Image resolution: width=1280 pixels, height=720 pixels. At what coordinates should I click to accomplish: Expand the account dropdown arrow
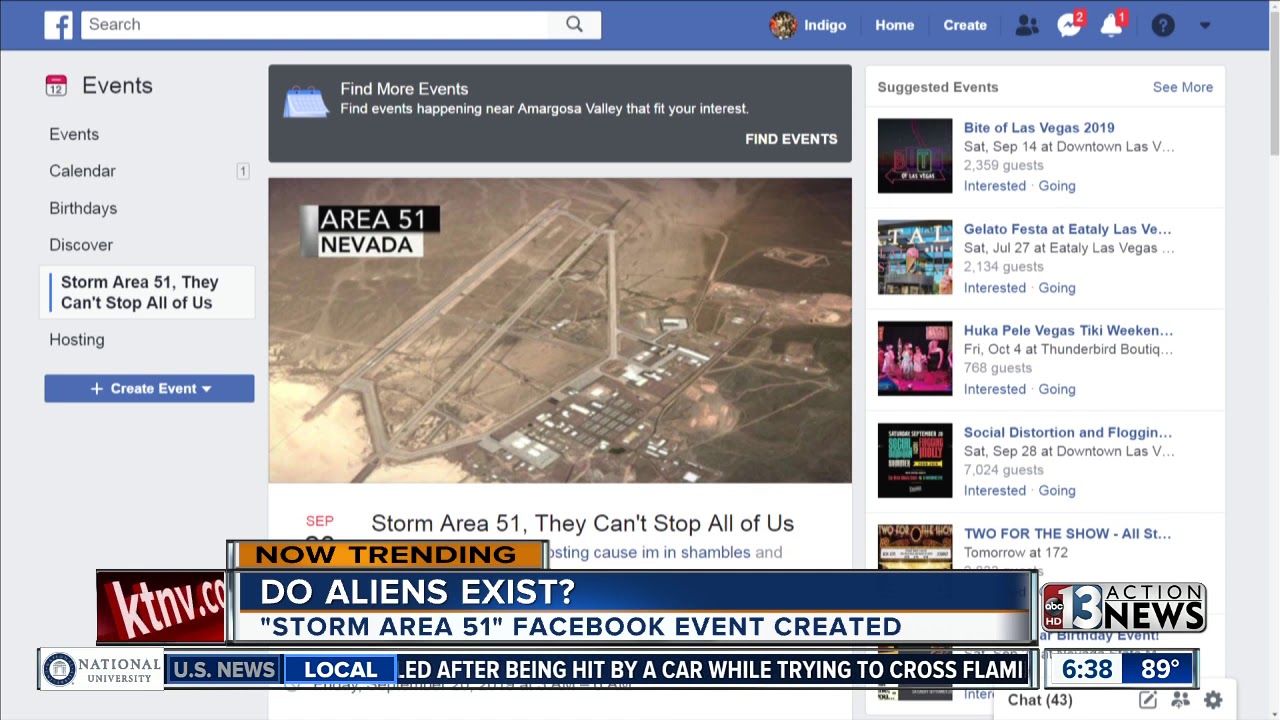pos(1205,25)
